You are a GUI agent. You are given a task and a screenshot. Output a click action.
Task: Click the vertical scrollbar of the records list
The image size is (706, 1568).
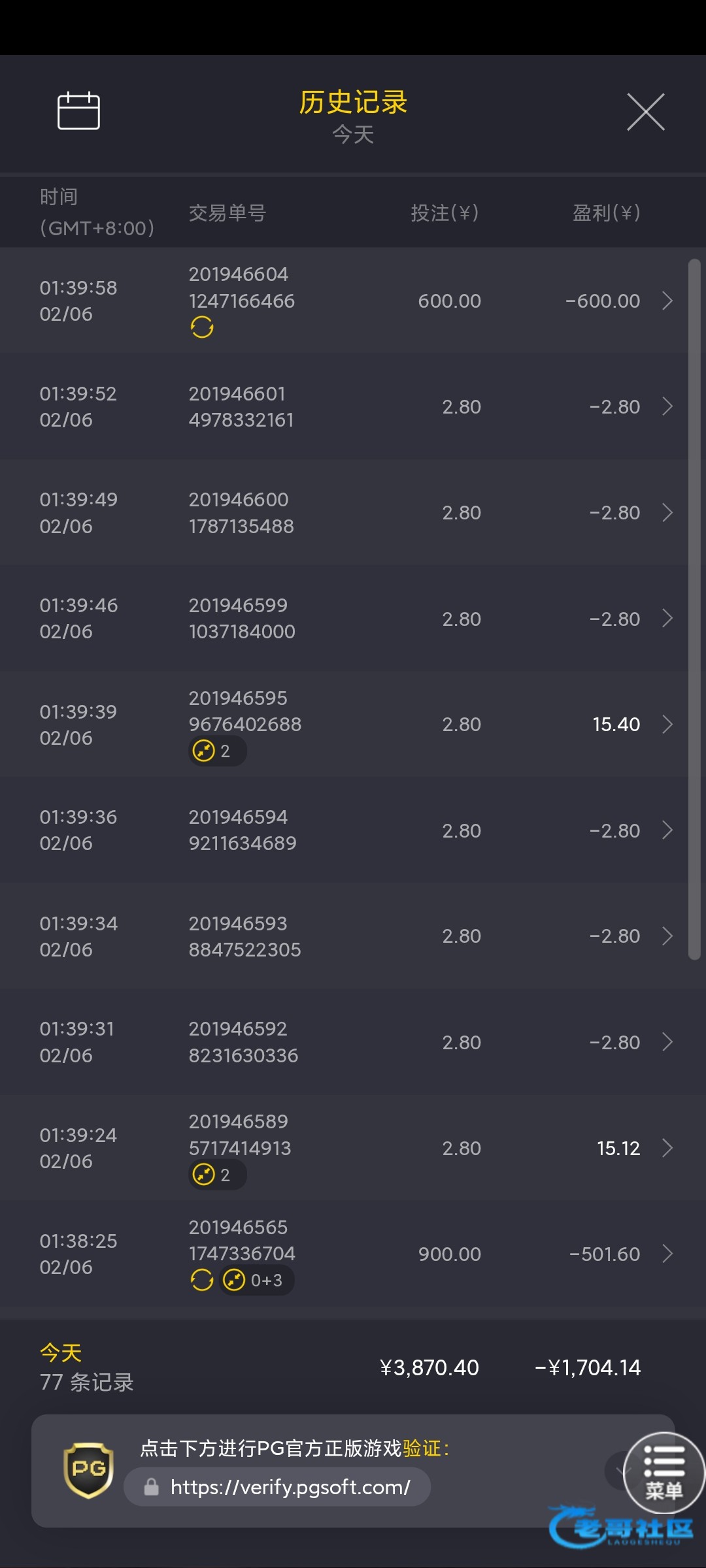click(x=694, y=608)
